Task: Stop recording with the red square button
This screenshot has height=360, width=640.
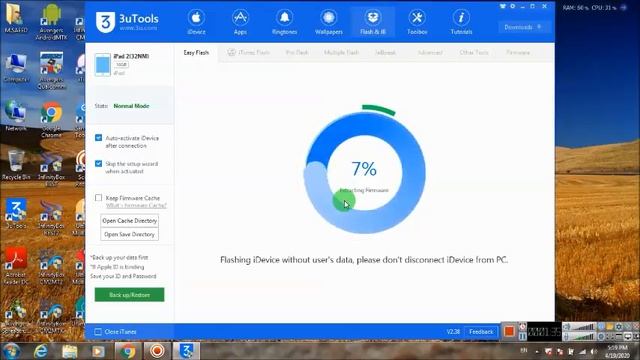Action: point(509,331)
